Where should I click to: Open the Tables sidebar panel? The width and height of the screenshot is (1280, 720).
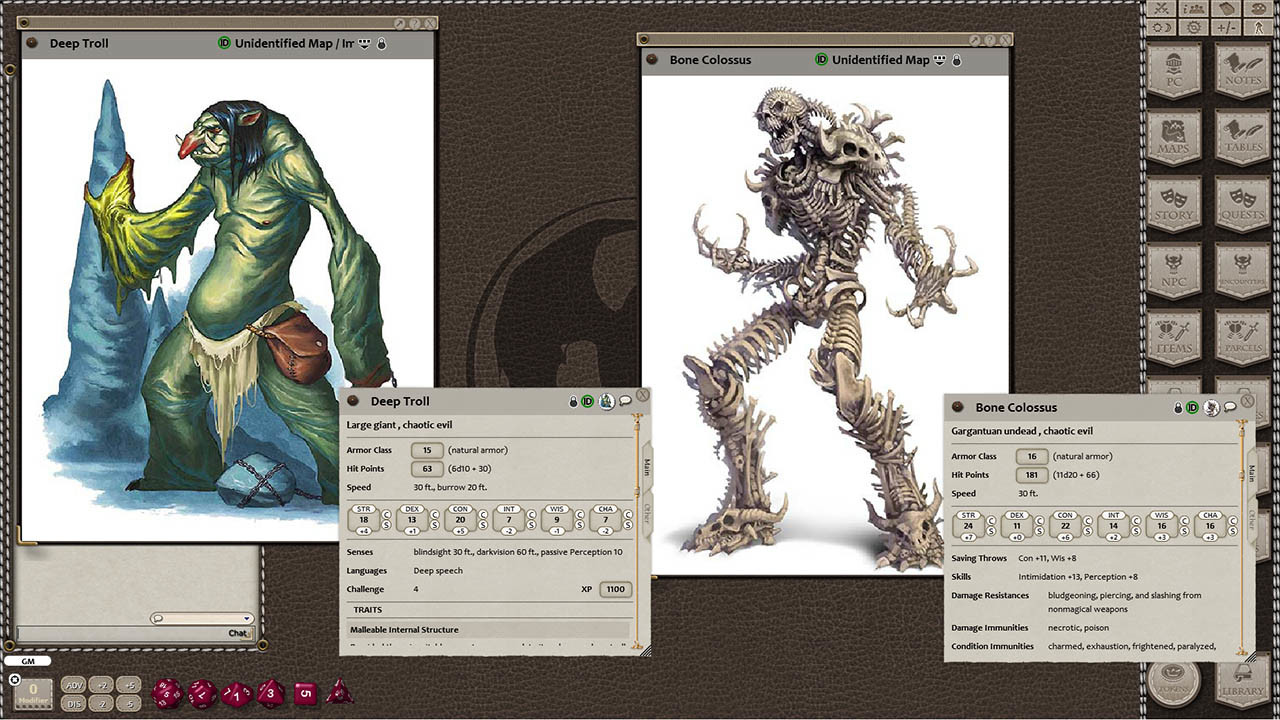coord(1243,136)
